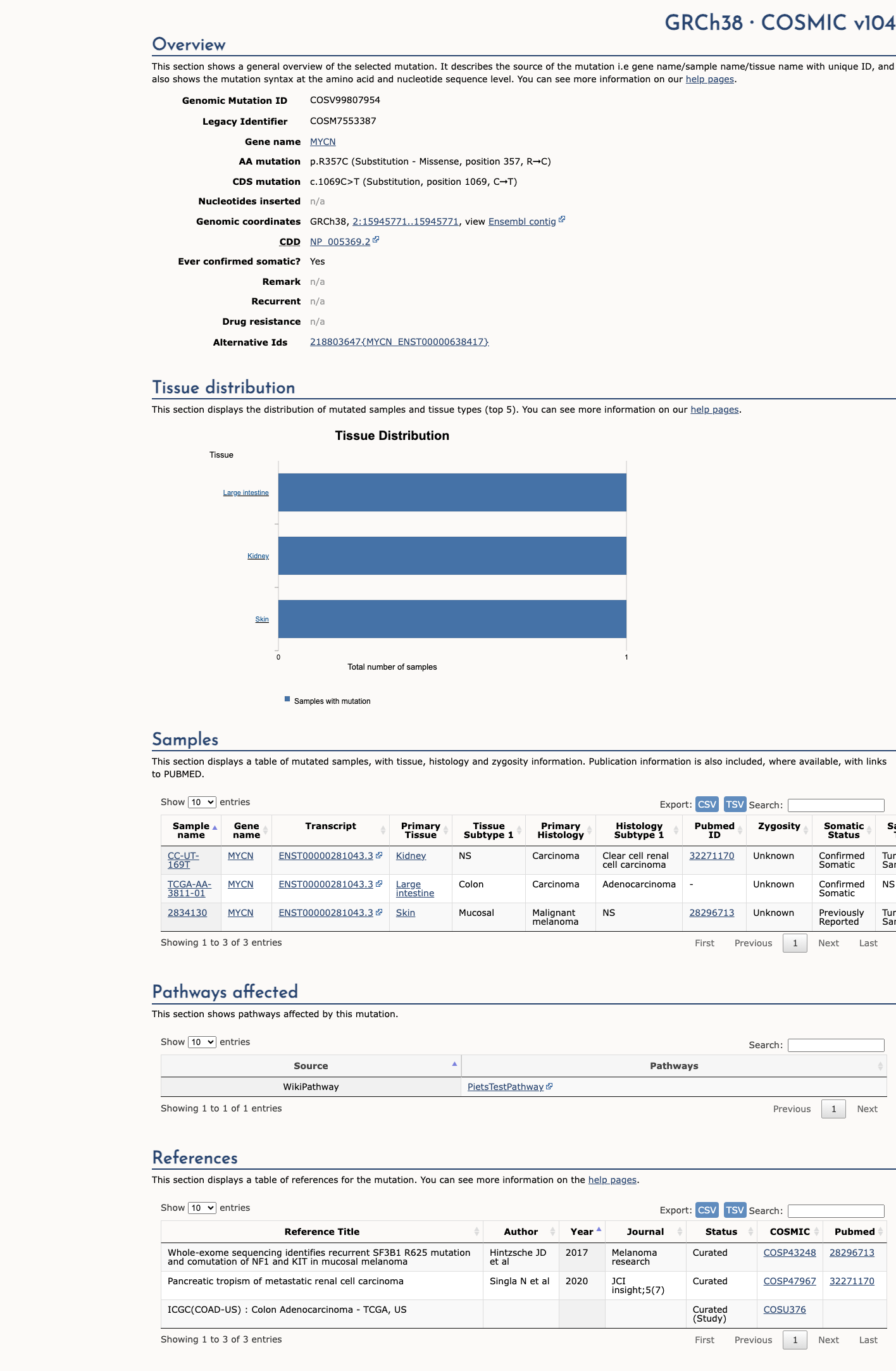The width and height of the screenshot is (896, 1371).
Task: Click Skin axis label in chart
Action: click(262, 620)
